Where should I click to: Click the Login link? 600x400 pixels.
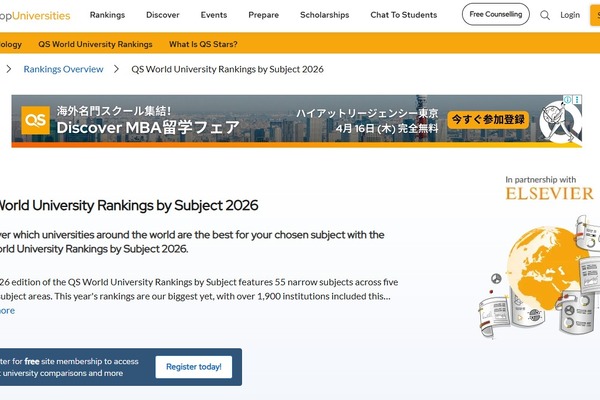570,15
